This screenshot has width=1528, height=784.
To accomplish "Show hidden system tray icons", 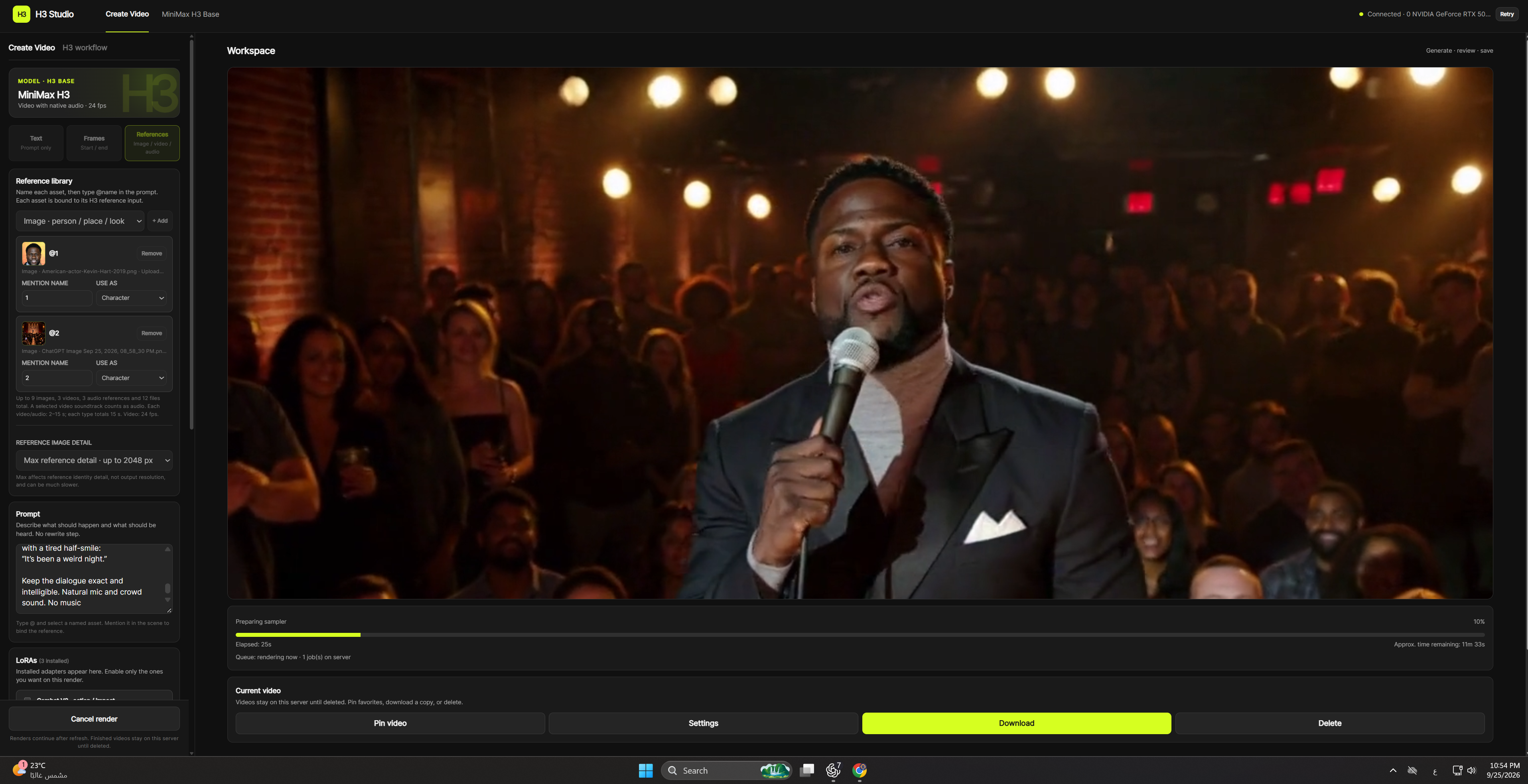I will (1393, 770).
